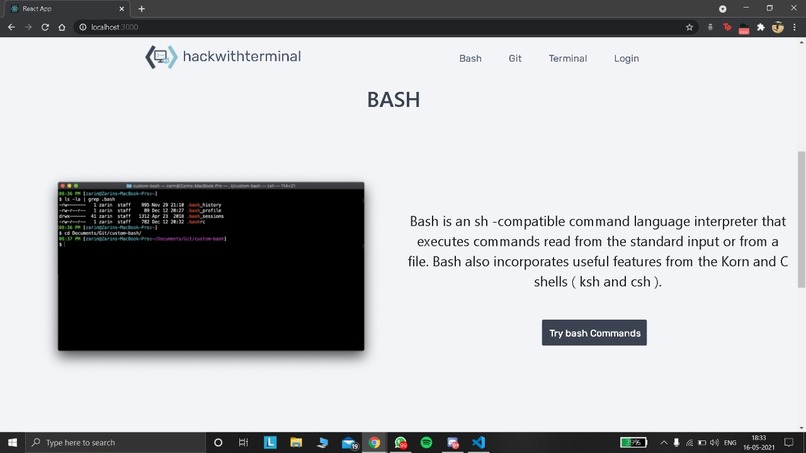The width and height of the screenshot is (806, 453).
Task: Click the hackwithterminal logo icon
Action: (x=161, y=57)
